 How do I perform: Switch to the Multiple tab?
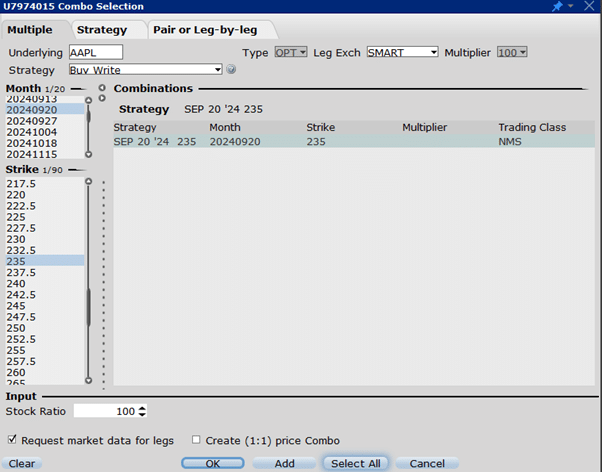coord(30,30)
